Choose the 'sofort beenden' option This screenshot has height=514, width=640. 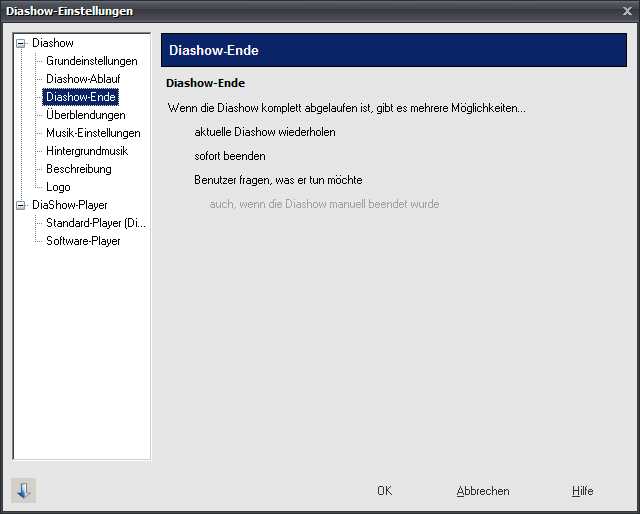[x=230, y=156]
